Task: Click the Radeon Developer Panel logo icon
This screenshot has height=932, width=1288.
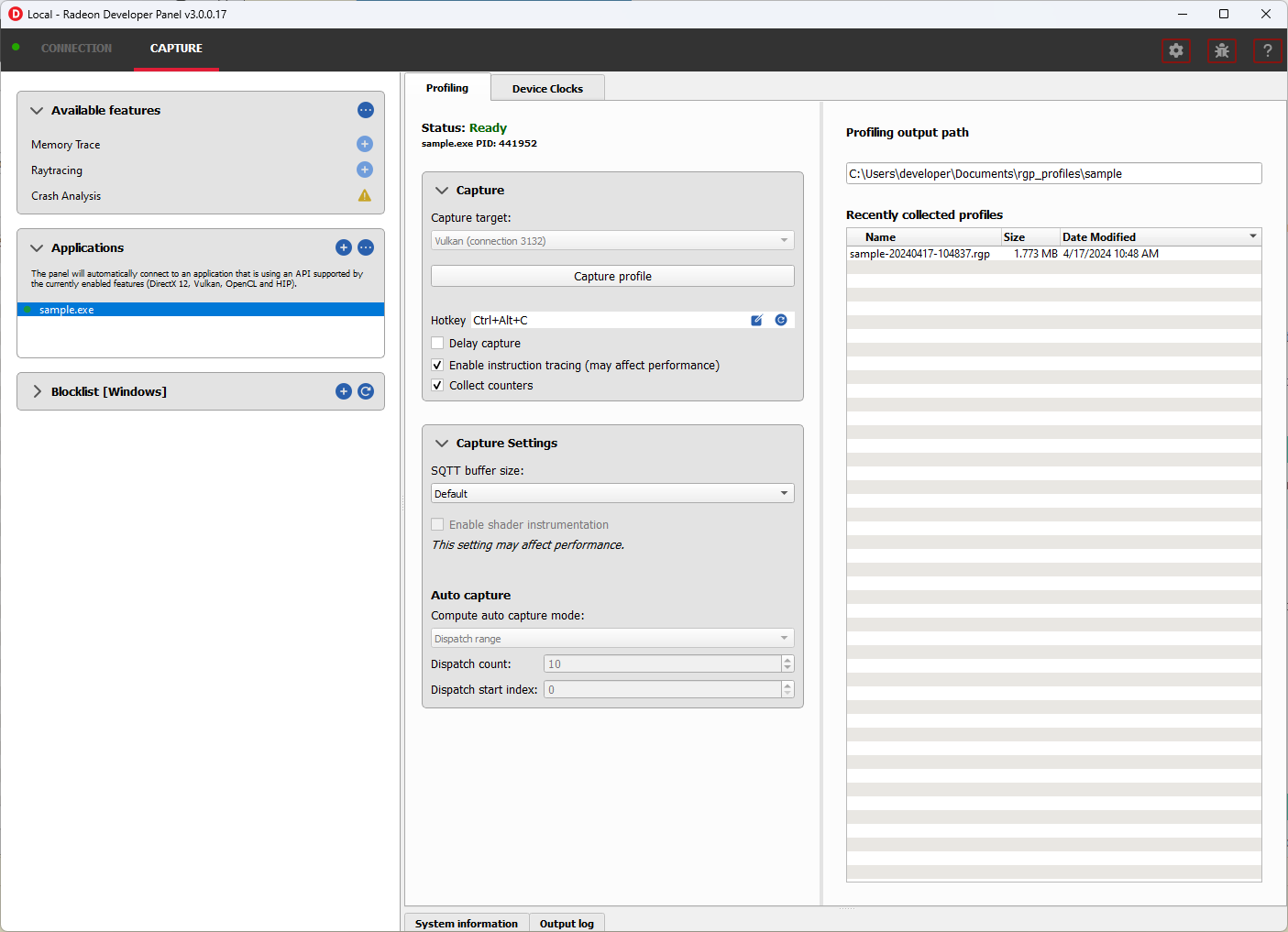Action: (15, 14)
